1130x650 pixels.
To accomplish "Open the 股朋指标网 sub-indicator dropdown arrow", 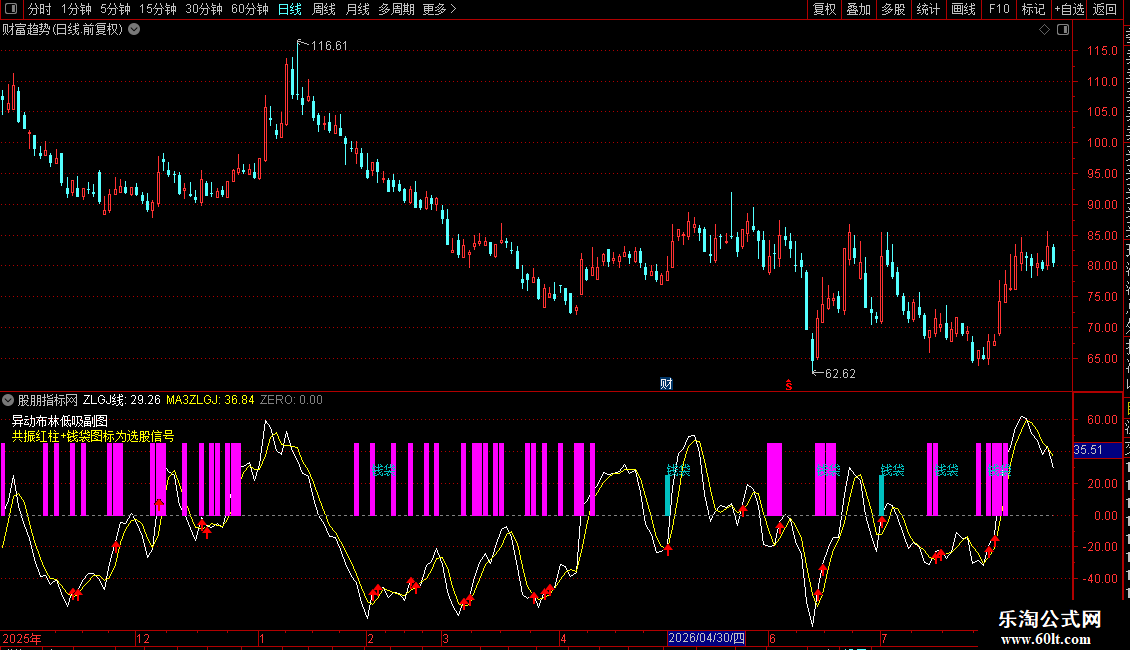I will pos(8,400).
